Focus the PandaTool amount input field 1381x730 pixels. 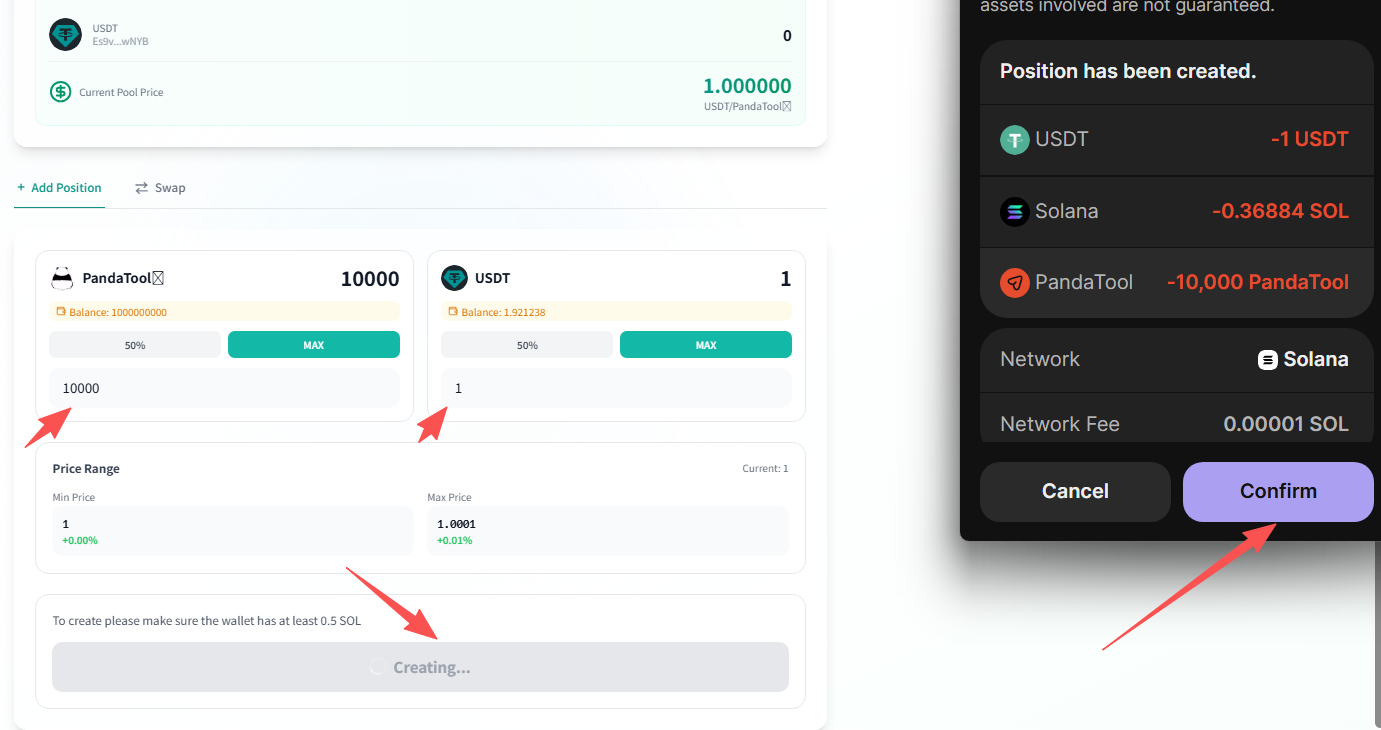[224, 388]
